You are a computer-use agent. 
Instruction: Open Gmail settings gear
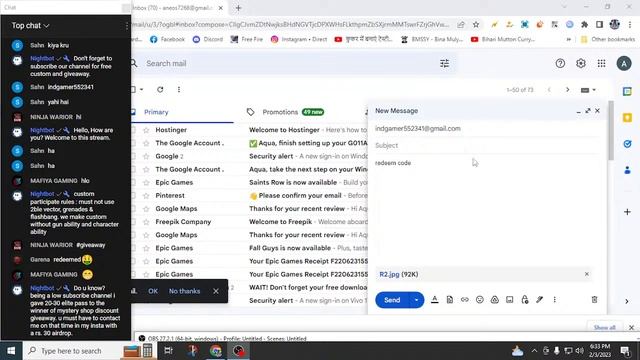click(x=581, y=63)
